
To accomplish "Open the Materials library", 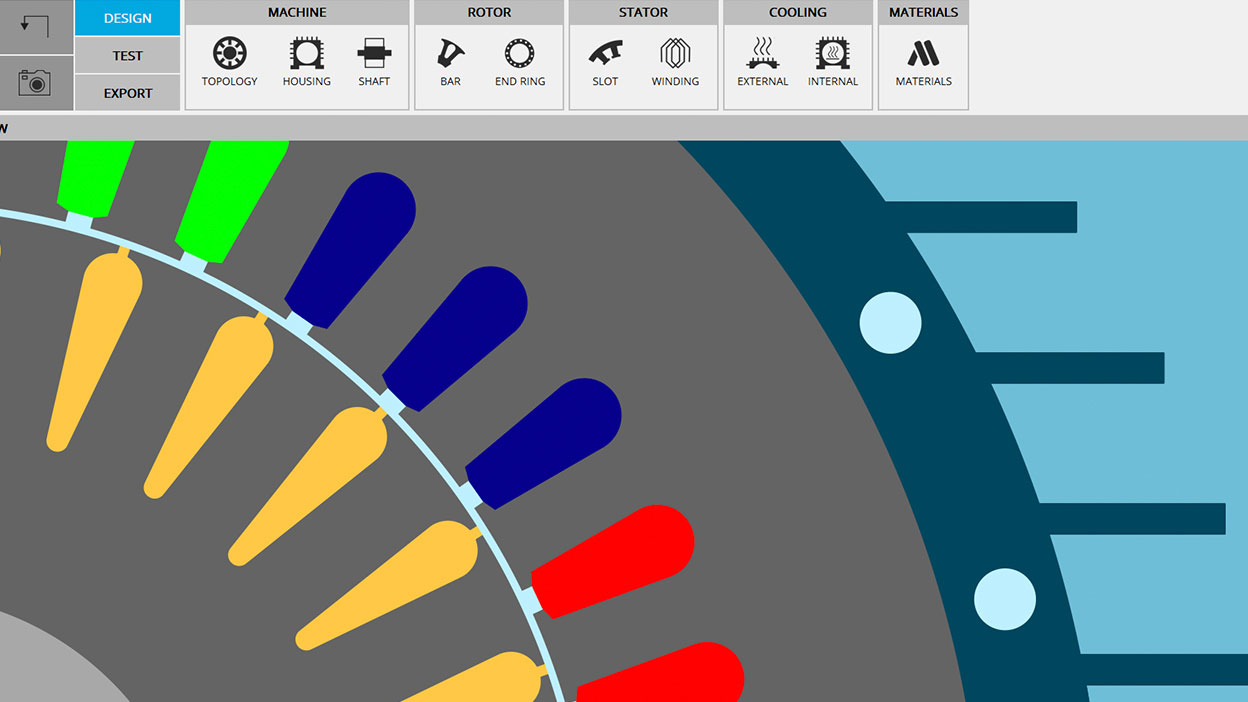I will click(923, 62).
